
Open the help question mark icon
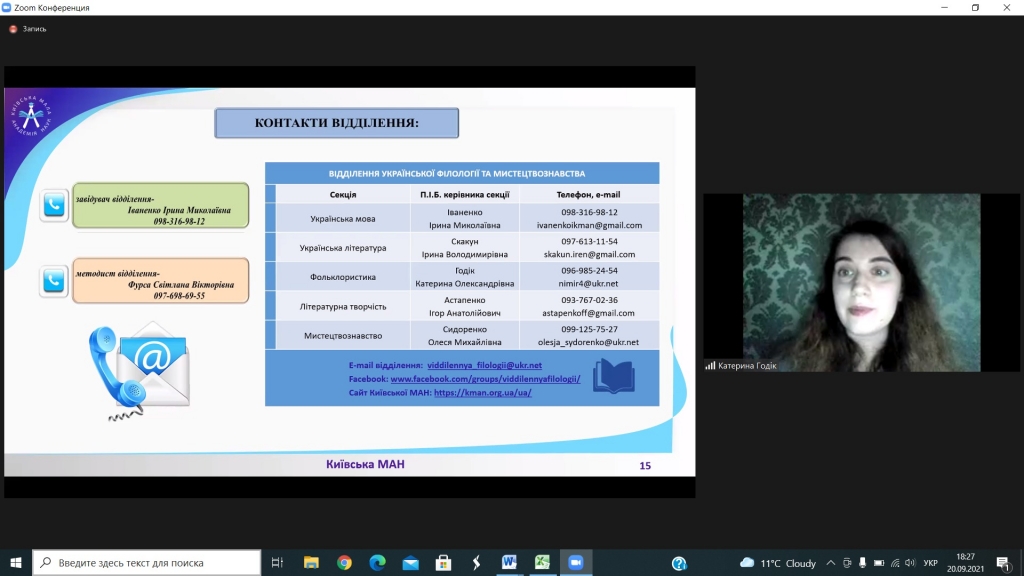[x=679, y=563]
